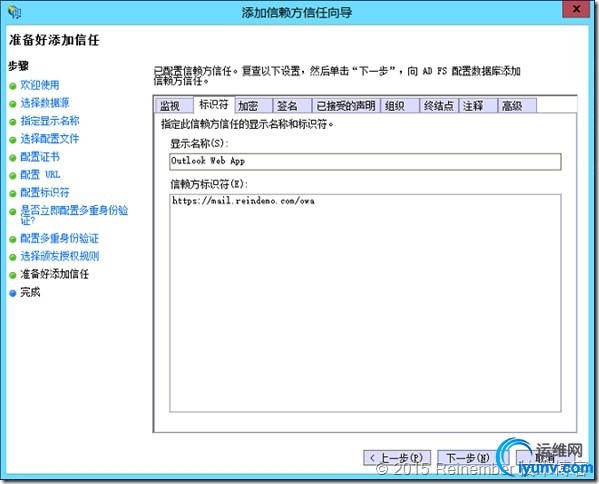This screenshot has height=484, width=599.
Task: Switch to the 监视 tab
Action: (174, 106)
